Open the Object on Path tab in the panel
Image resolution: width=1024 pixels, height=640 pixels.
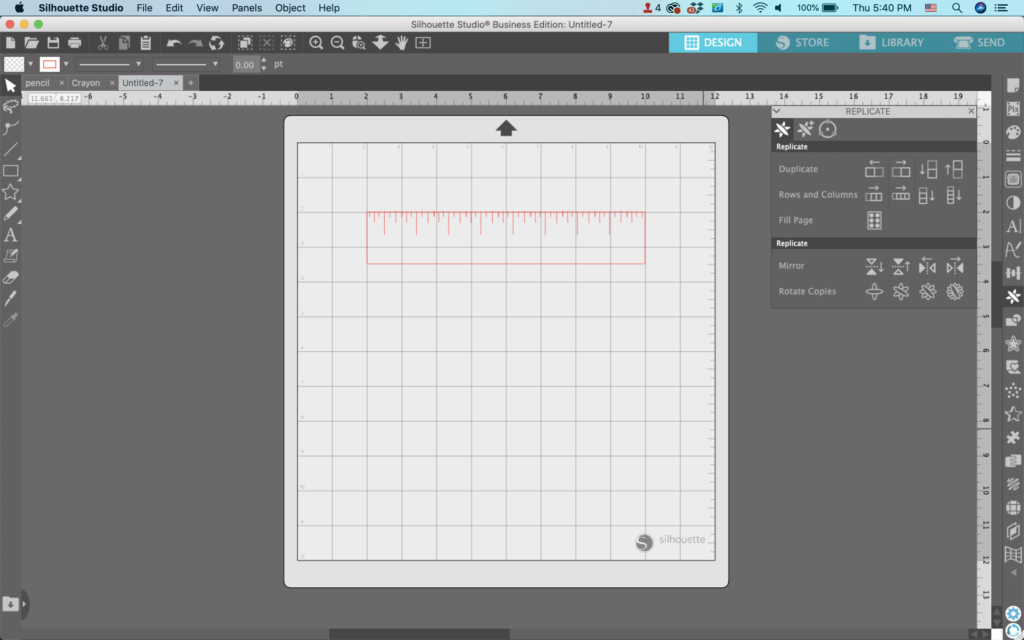pos(827,129)
